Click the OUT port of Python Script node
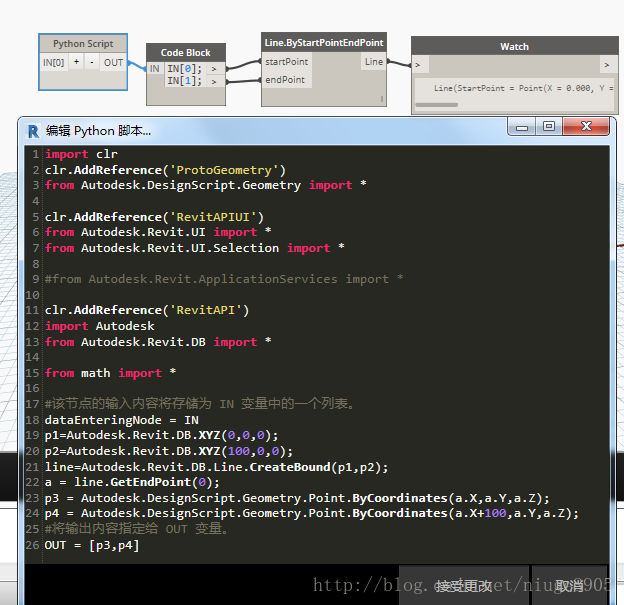624x605 pixels. coord(114,62)
